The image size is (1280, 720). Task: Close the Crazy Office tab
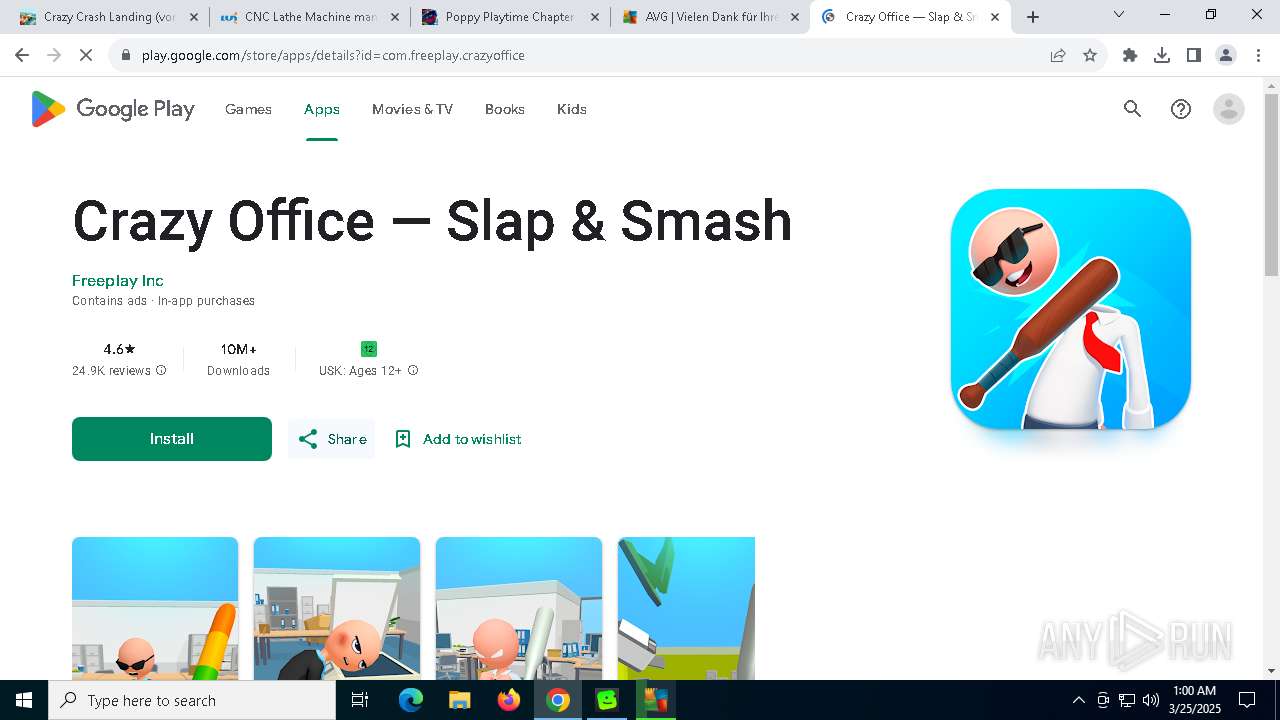[995, 17]
